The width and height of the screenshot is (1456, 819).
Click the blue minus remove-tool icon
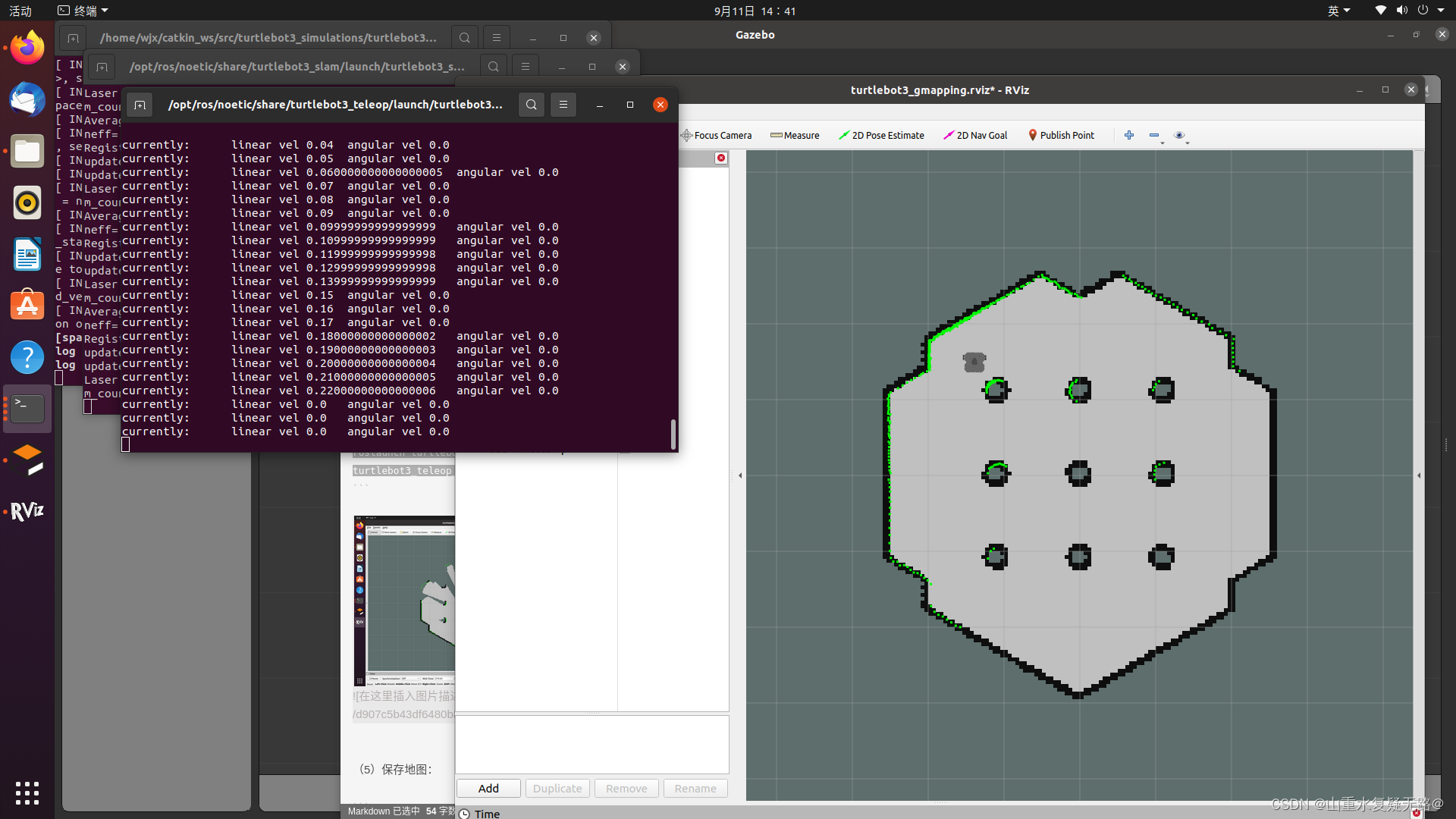pos(1153,135)
